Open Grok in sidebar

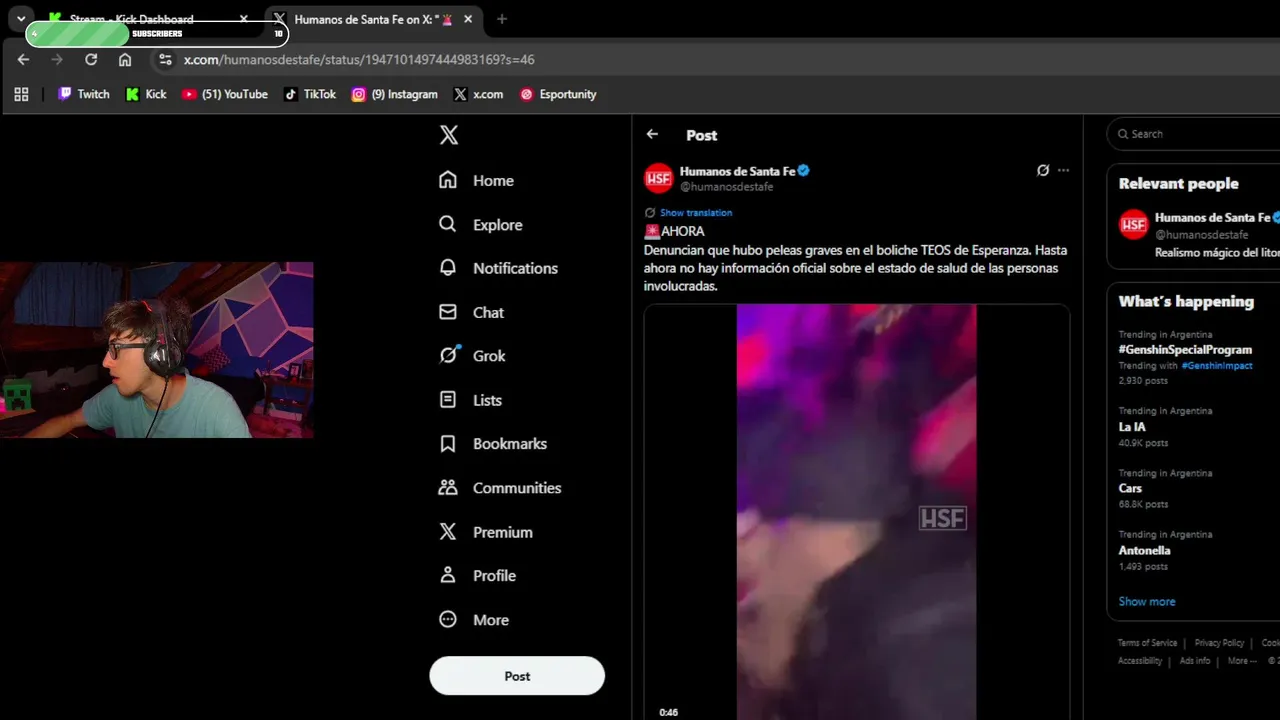tap(472, 356)
